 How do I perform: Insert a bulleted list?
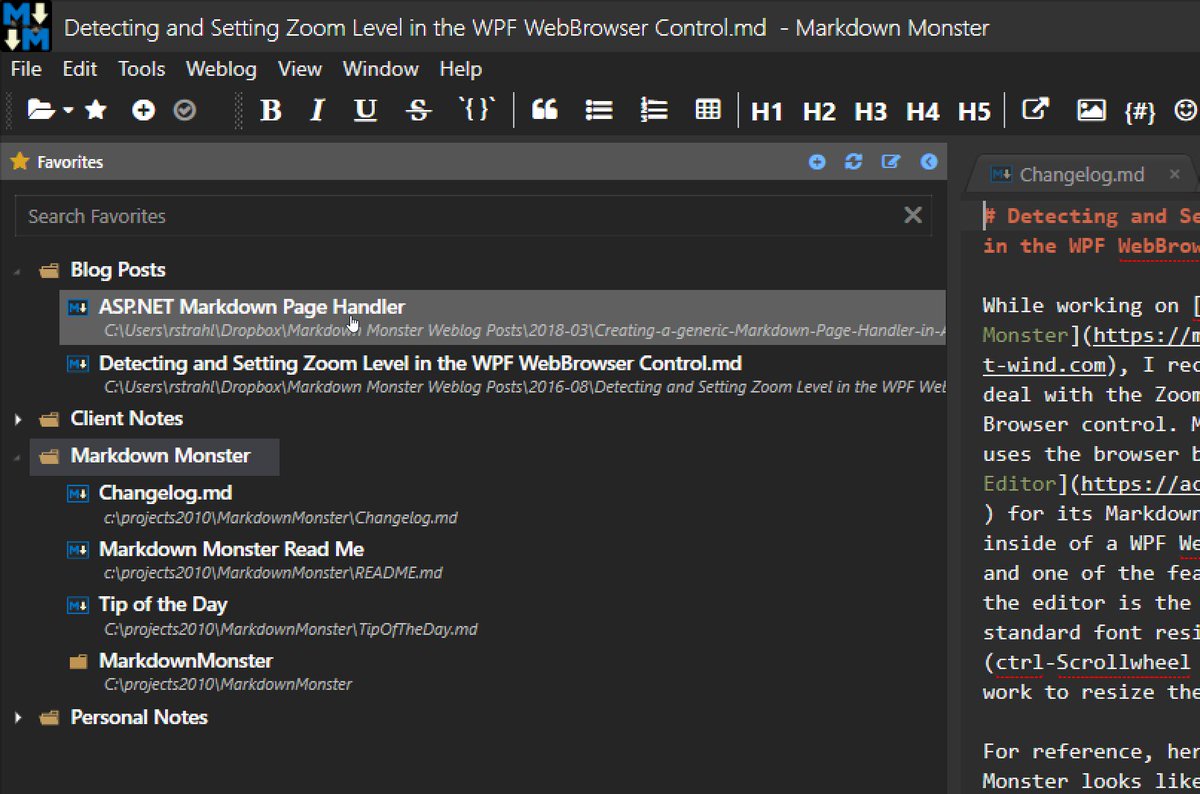[x=599, y=110]
